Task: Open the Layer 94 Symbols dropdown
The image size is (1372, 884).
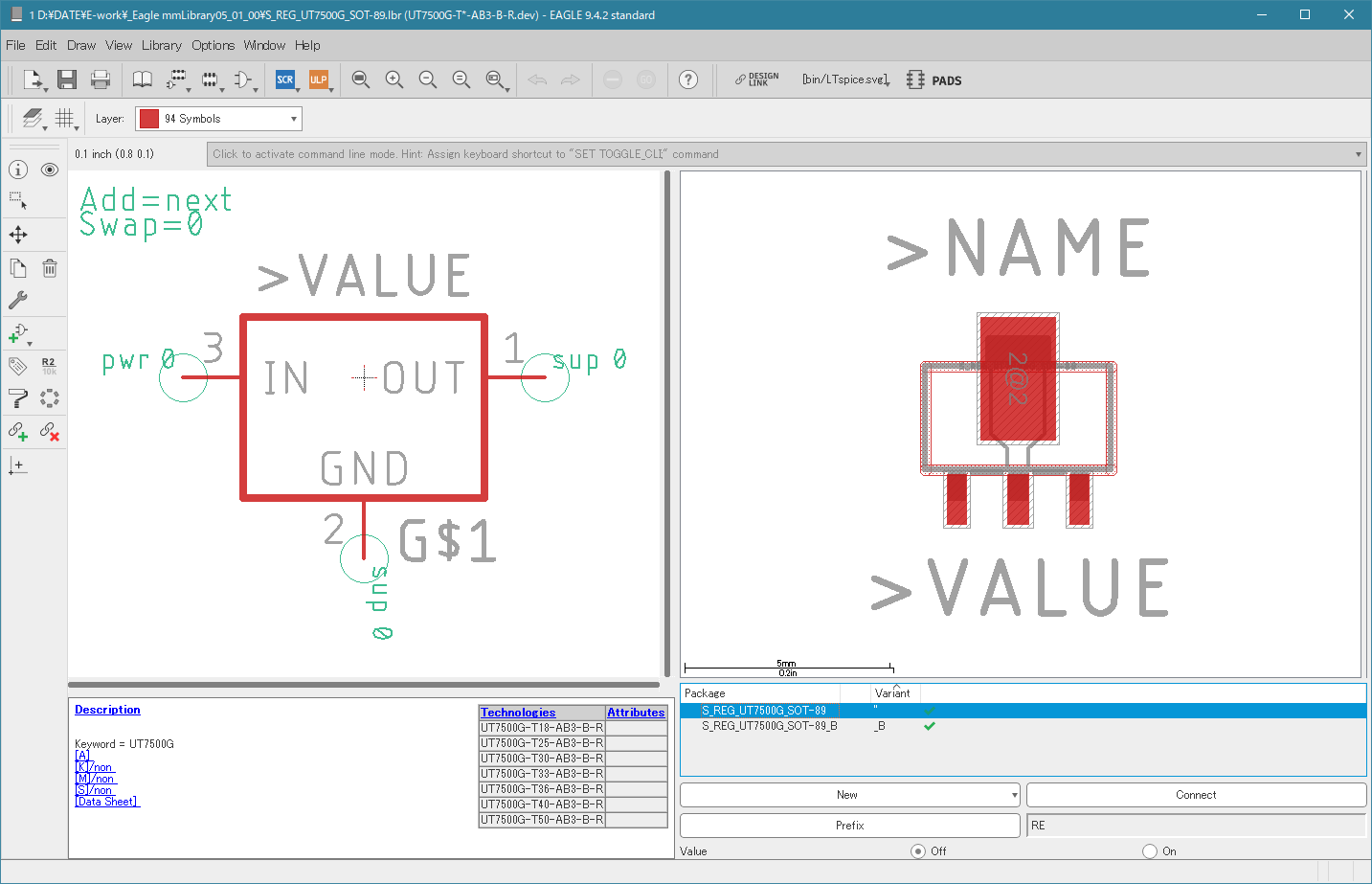Action: (x=218, y=119)
